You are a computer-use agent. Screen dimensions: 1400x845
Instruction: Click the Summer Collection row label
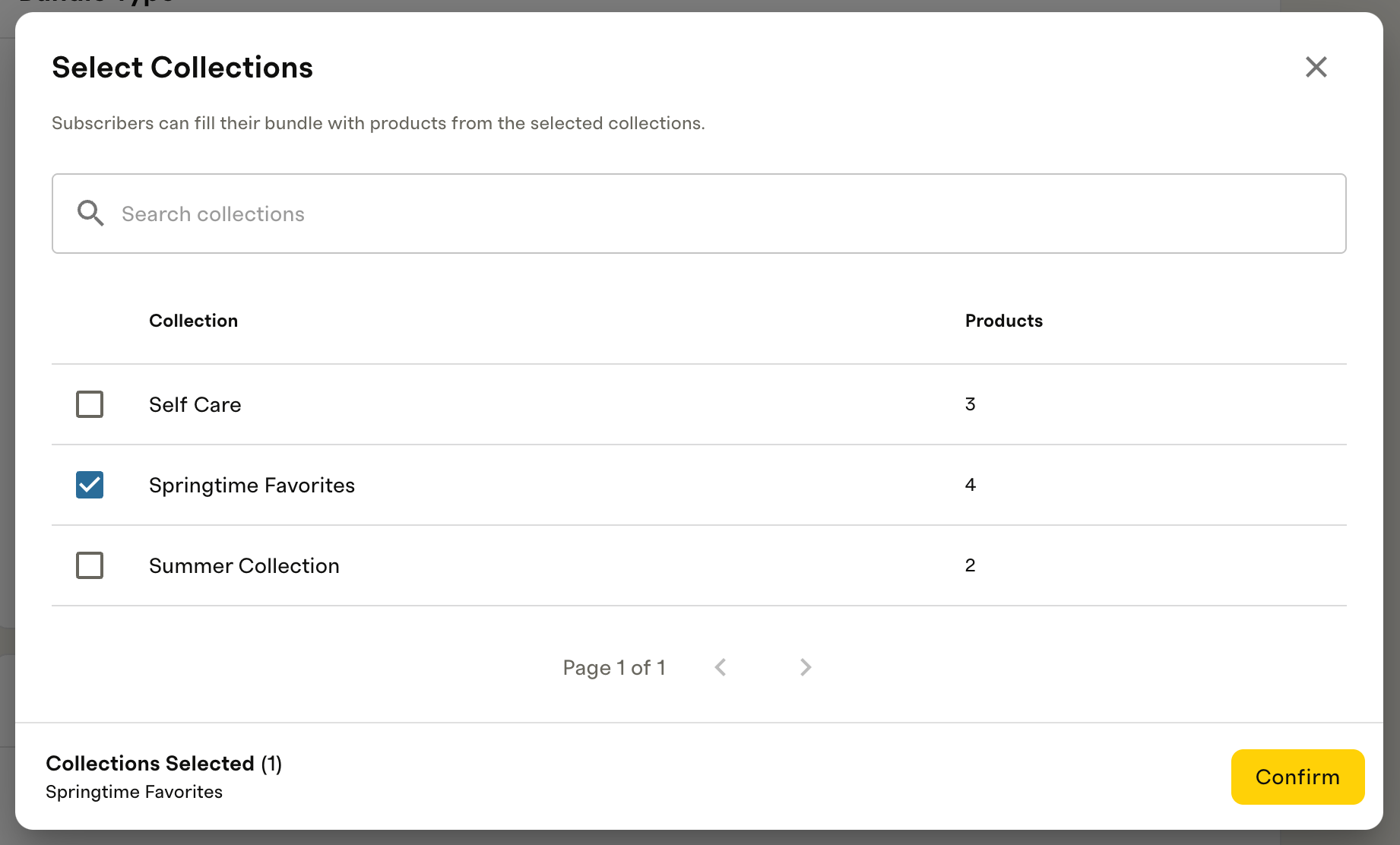(x=244, y=565)
